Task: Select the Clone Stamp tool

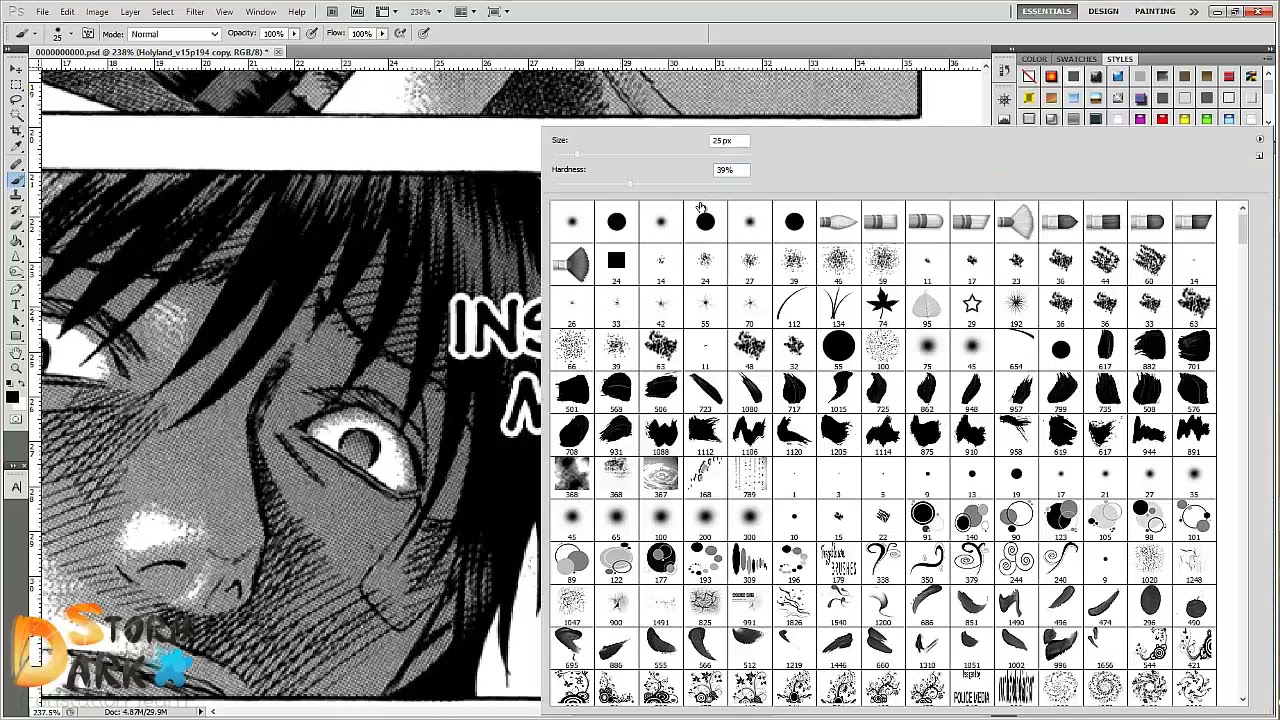Action: [x=16, y=195]
